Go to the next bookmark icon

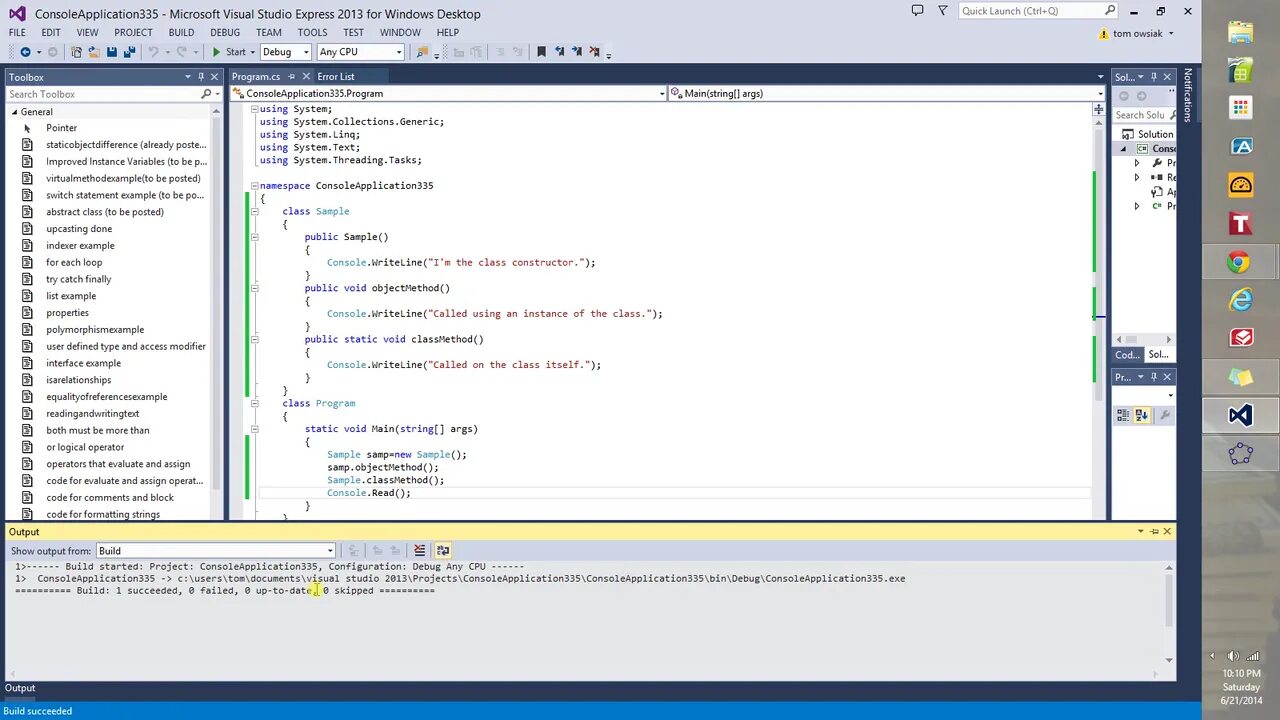576,52
